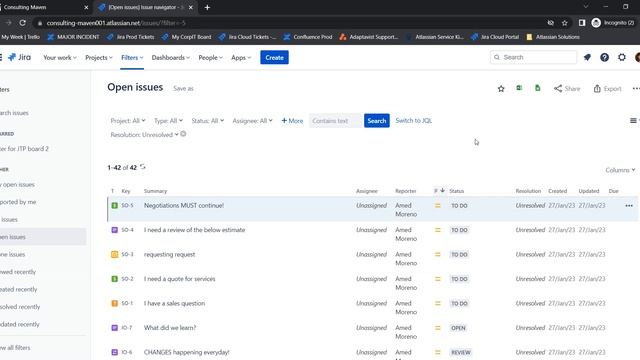Open Apps dropdown menu
This screenshot has width=640, height=360.
pyautogui.click(x=241, y=58)
